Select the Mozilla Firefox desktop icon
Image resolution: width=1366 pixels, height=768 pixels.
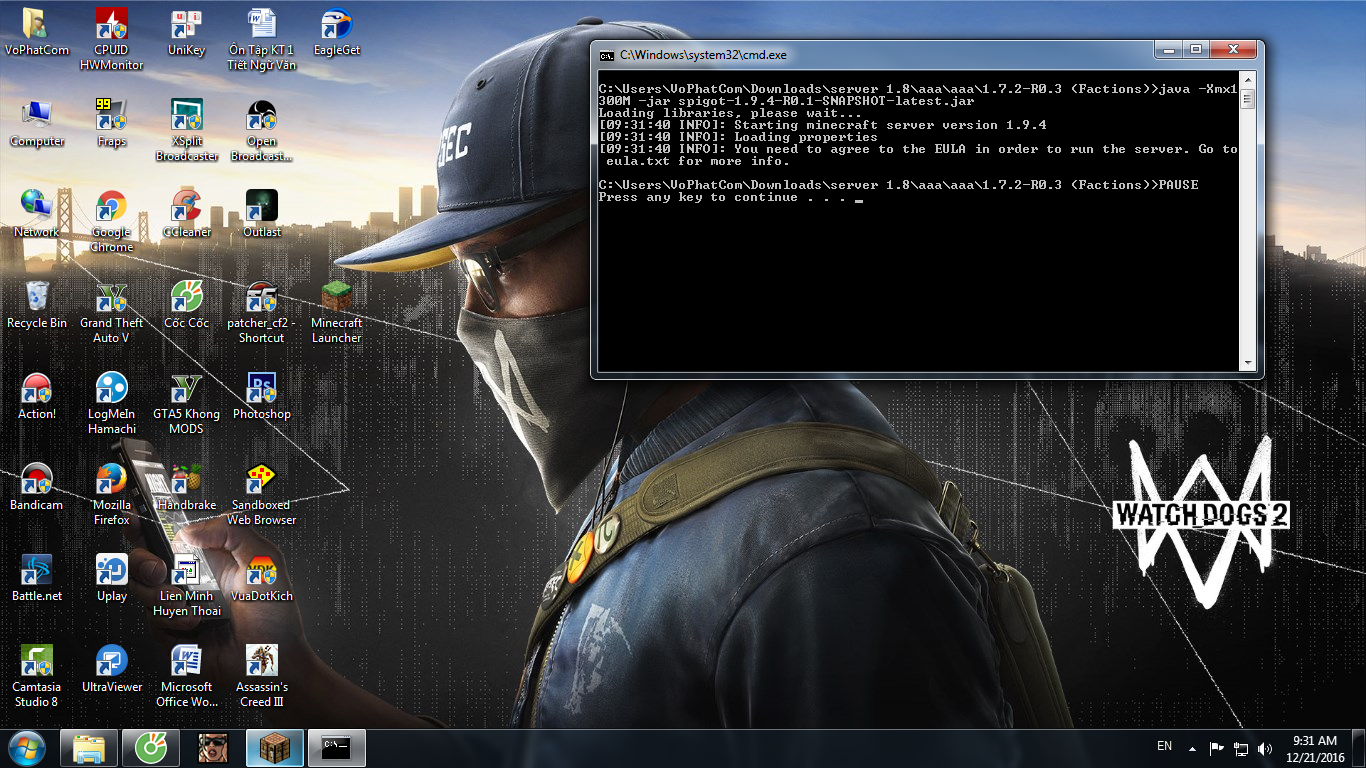click(x=111, y=480)
